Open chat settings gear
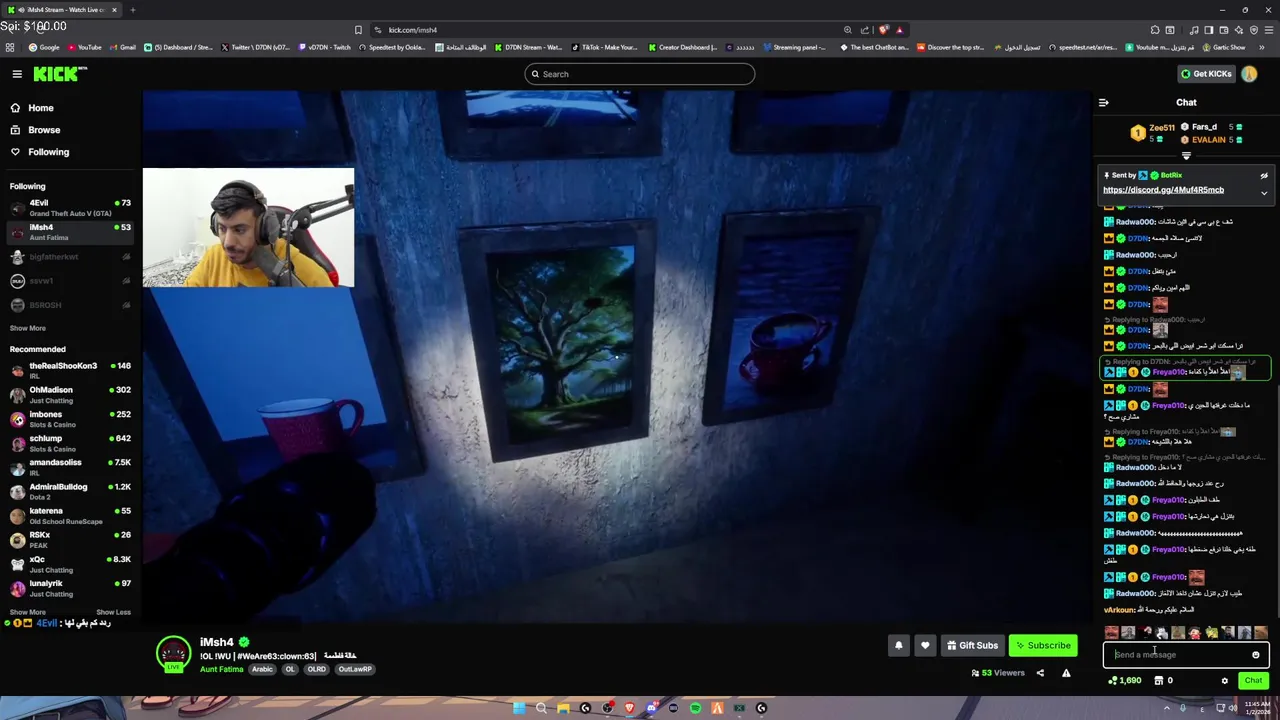This screenshot has width=1280, height=720. coord(1224,681)
